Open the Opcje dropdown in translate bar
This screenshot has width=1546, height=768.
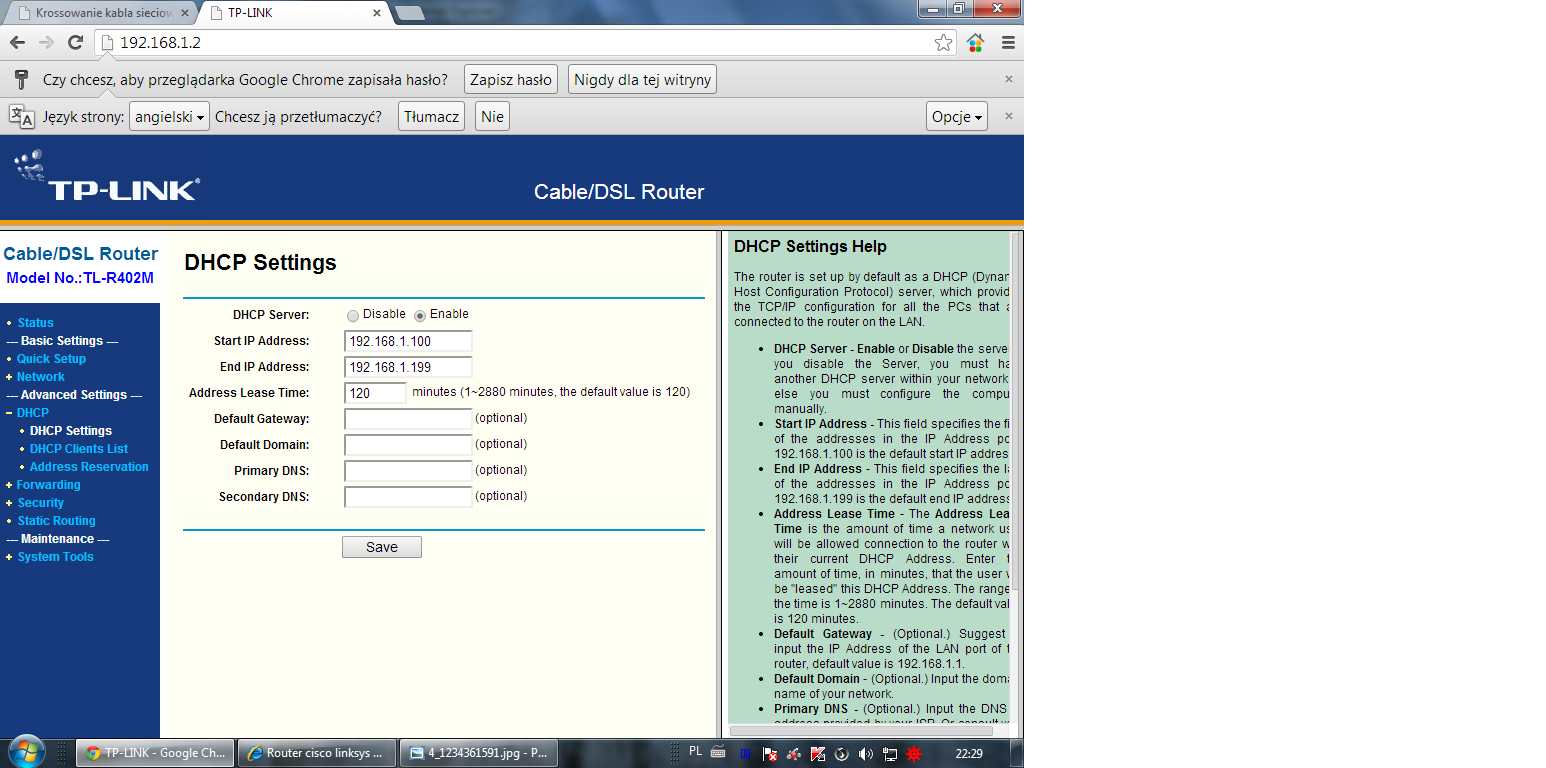(x=957, y=116)
